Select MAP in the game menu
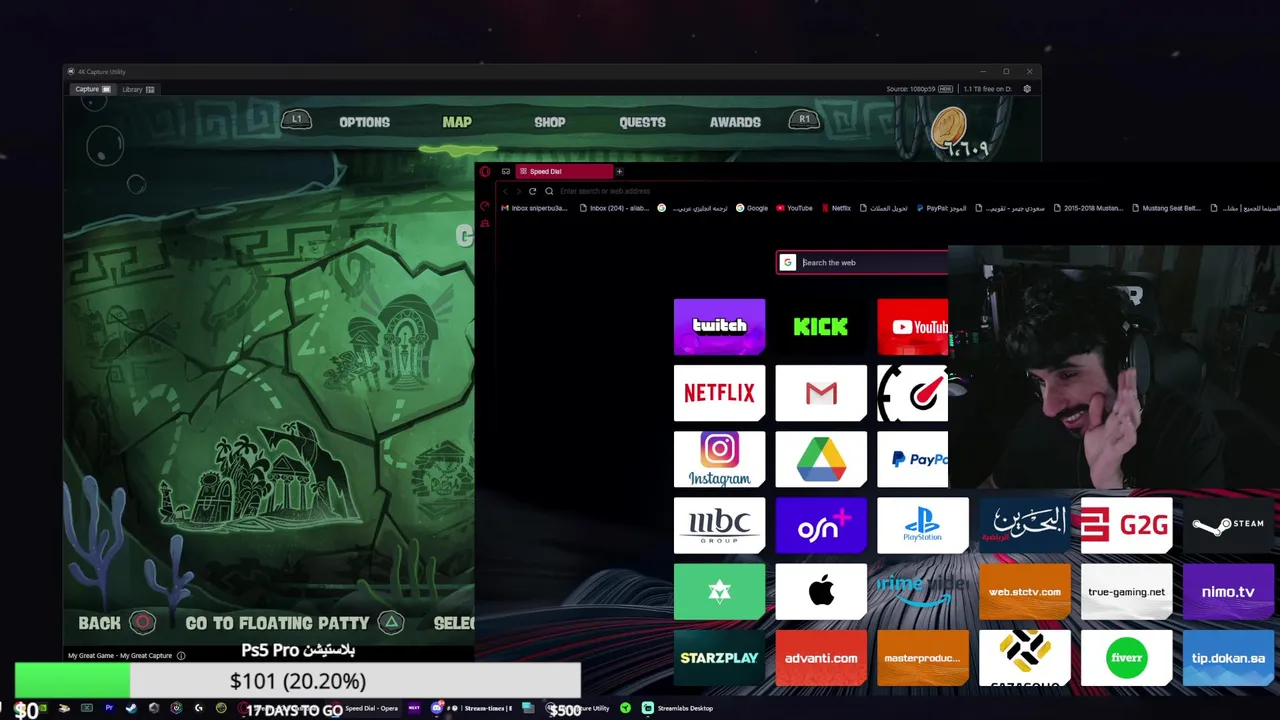The image size is (1280, 720). pos(457,122)
